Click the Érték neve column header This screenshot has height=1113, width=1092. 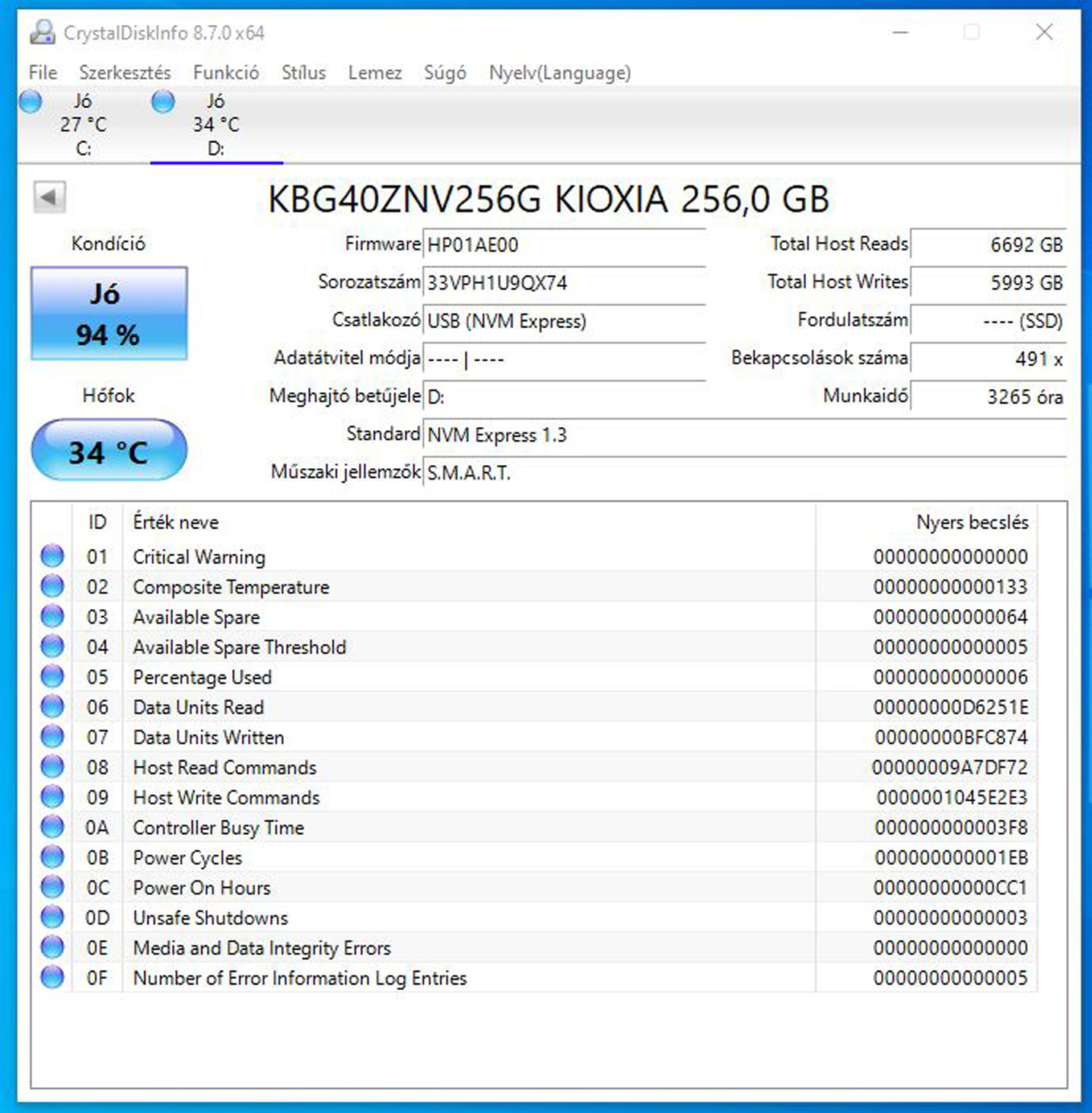(469, 522)
